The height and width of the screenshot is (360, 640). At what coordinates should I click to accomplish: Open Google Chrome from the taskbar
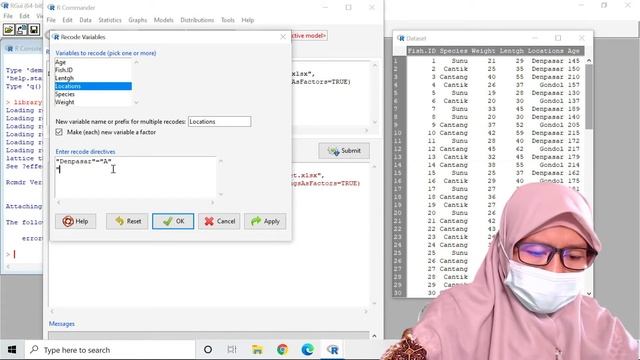[282, 350]
